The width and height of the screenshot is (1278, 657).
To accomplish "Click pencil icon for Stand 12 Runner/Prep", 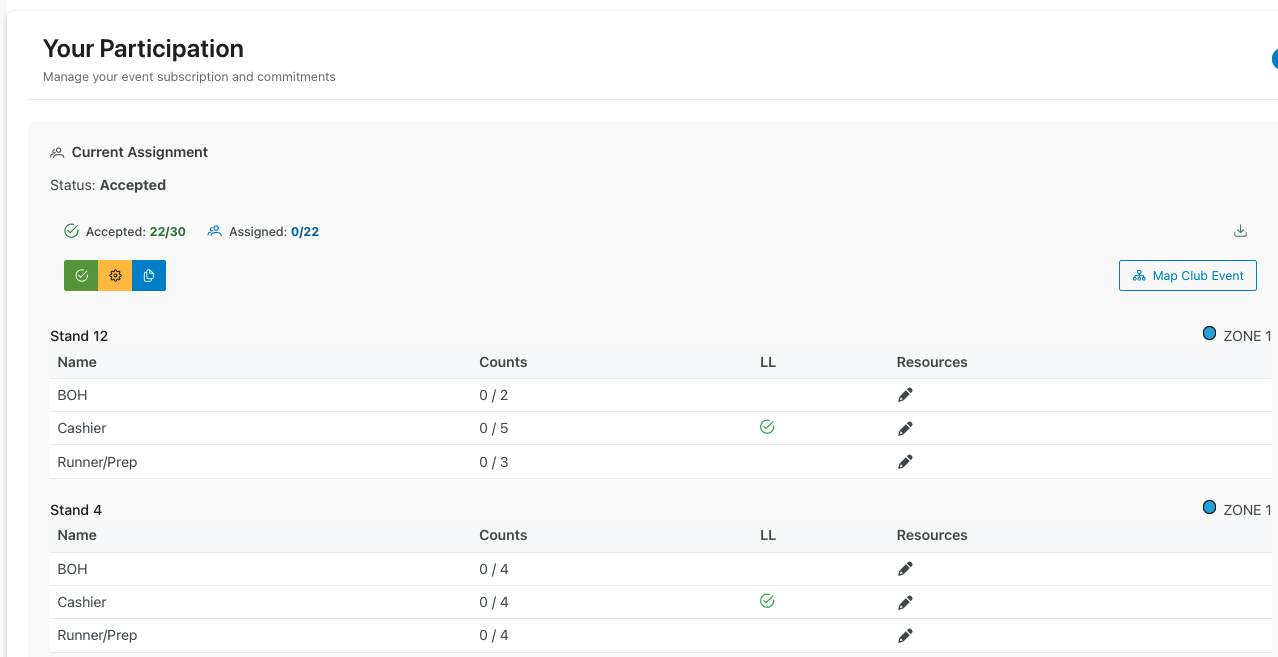I will [905, 462].
